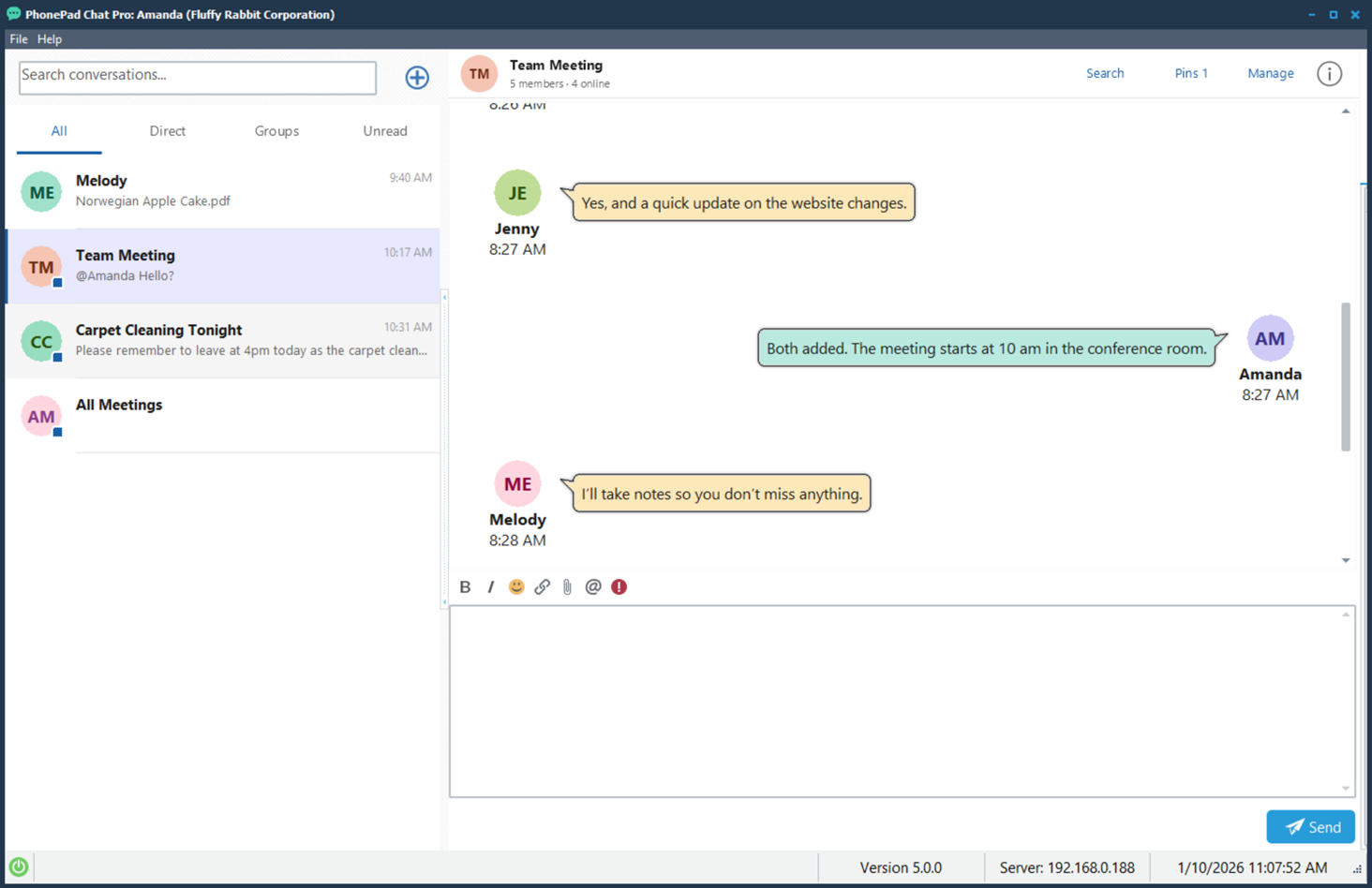Open the emoji picker

[x=516, y=586]
